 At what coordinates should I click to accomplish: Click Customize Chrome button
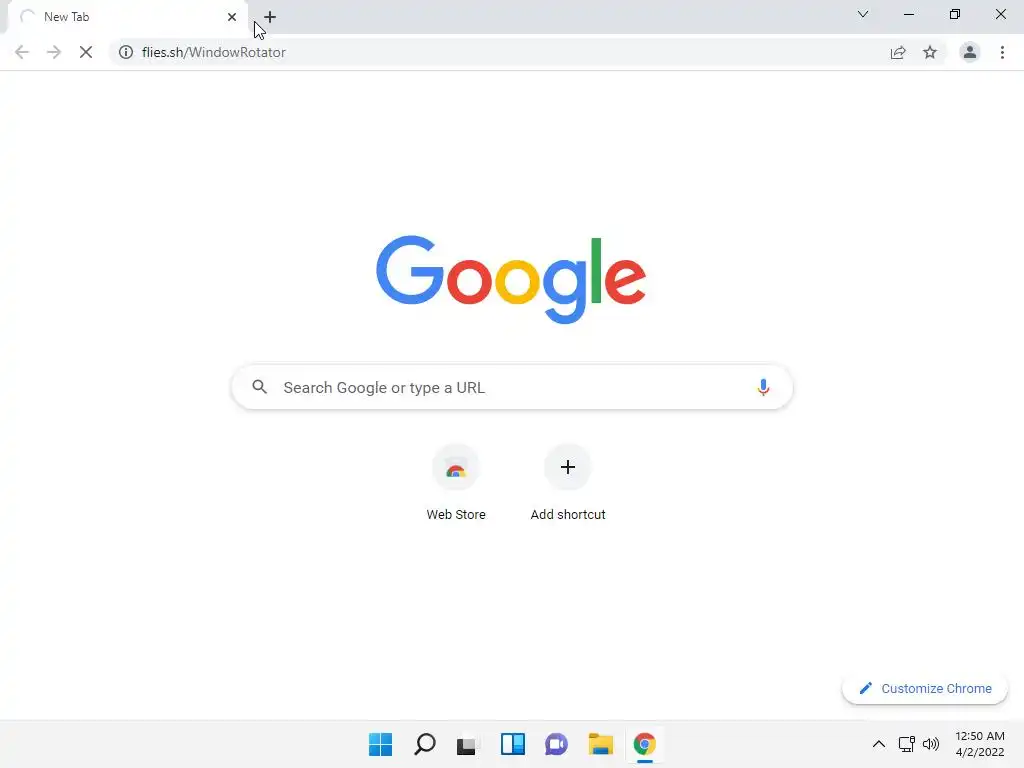(x=925, y=688)
